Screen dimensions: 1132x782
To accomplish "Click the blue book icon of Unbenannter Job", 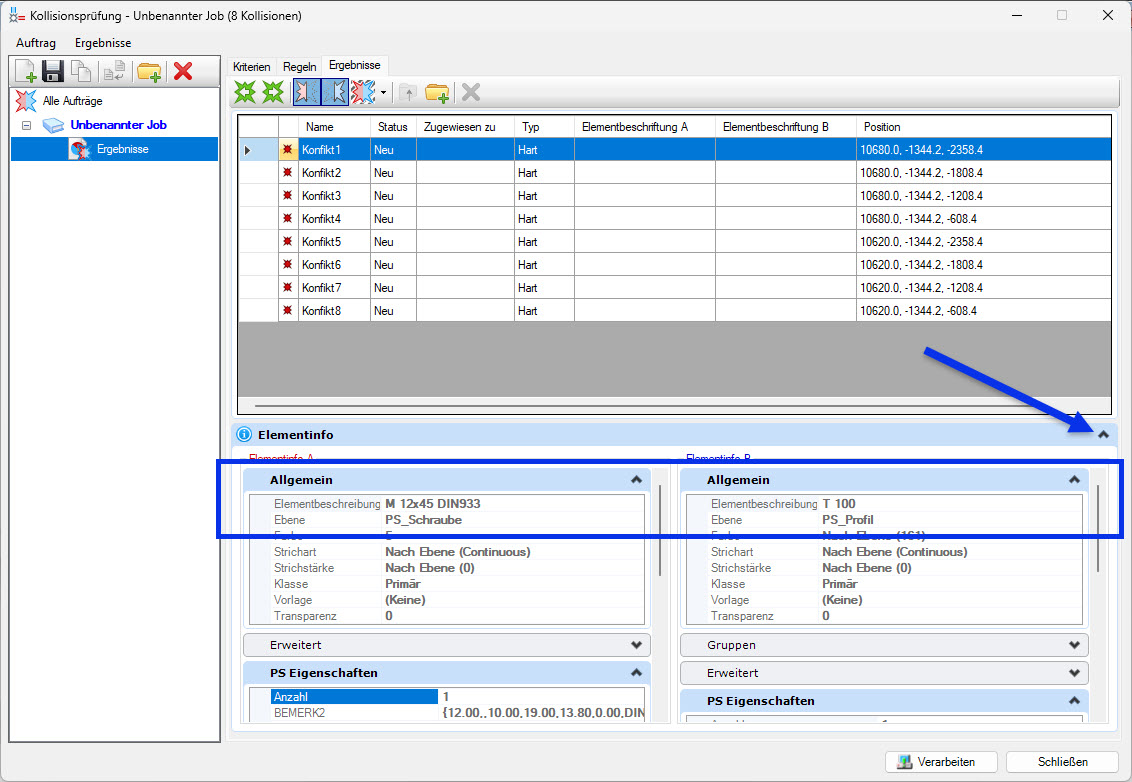I will coord(53,125).
